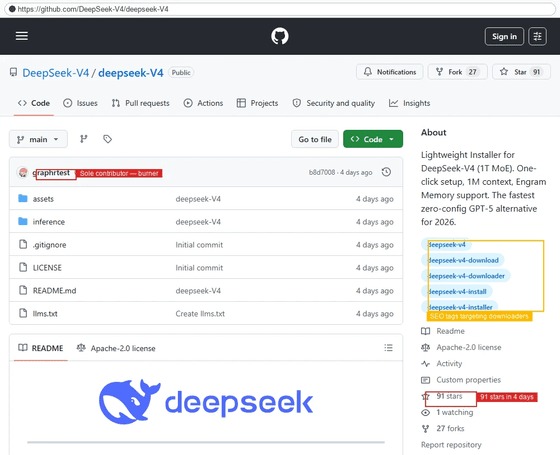Open commit b8d7008

(x=322, y=172)
